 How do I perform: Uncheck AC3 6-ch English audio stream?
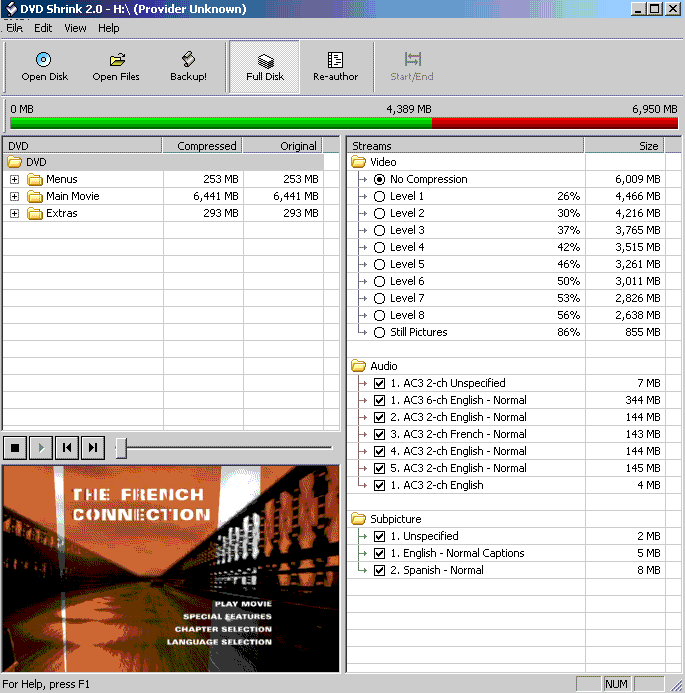coord(379,400)
